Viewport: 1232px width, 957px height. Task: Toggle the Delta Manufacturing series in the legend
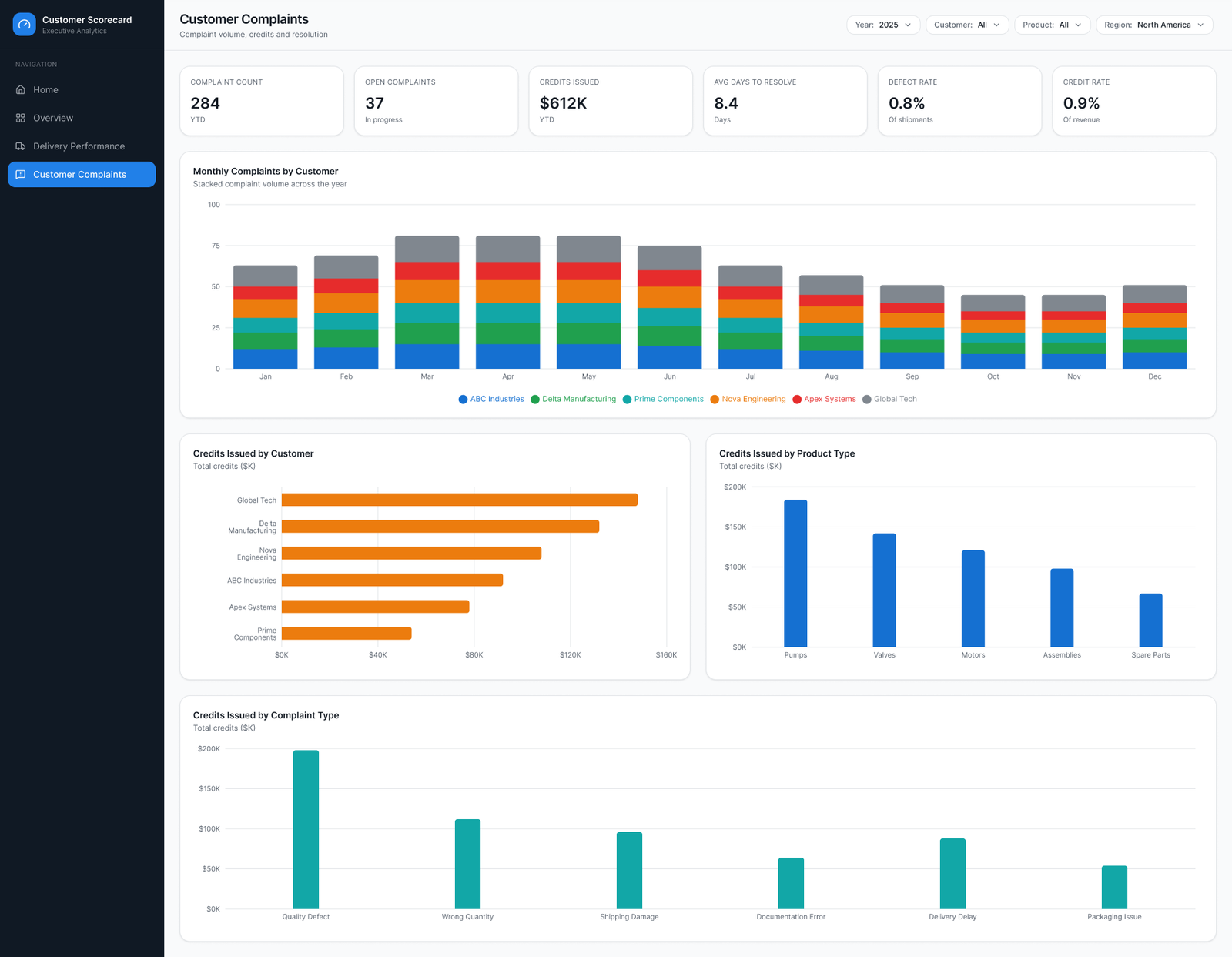[573, 400]
